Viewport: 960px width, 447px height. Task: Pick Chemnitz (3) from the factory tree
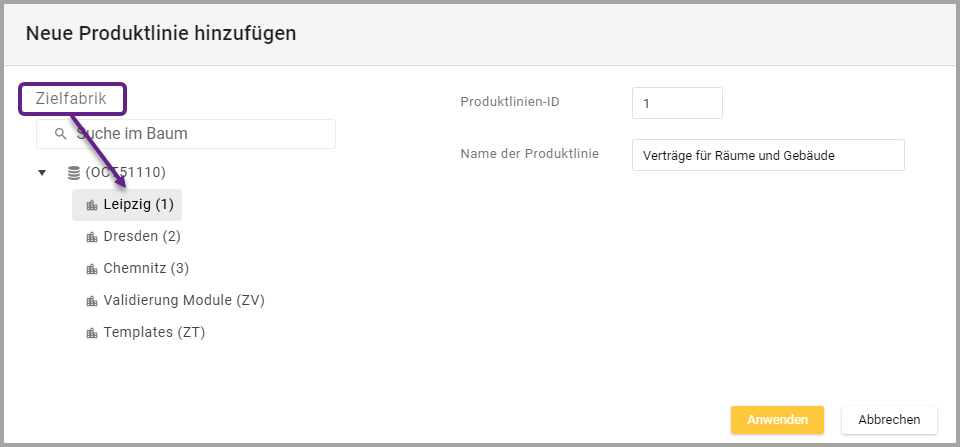click(145, 269)
